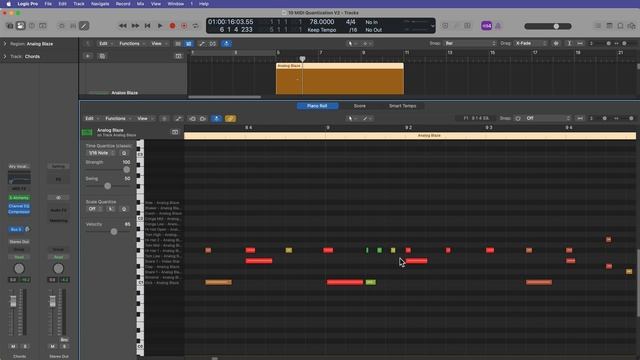This screenshot has width=640, height=360.
Task: Click the Tracks area pointer tool menu
Action: click(352, 43)
